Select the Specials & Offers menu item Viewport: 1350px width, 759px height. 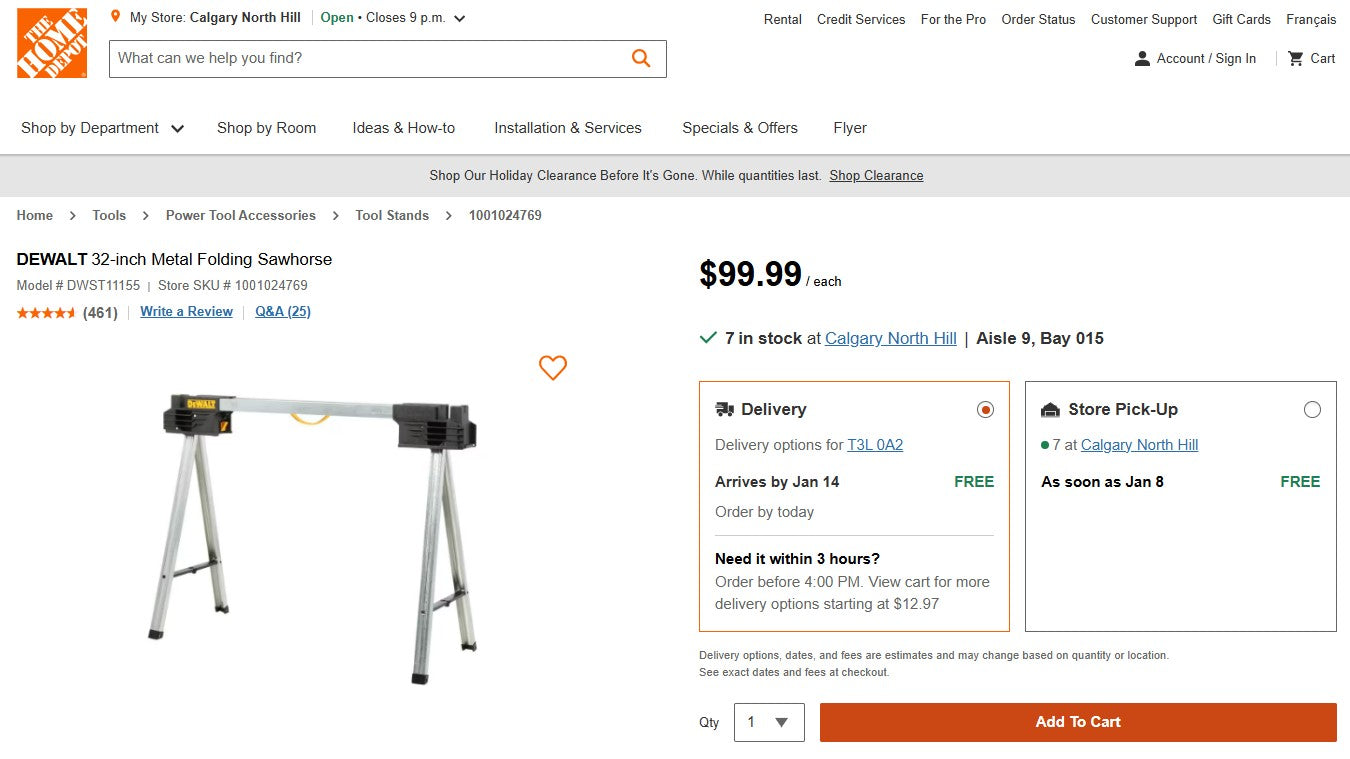click(739, 128)
